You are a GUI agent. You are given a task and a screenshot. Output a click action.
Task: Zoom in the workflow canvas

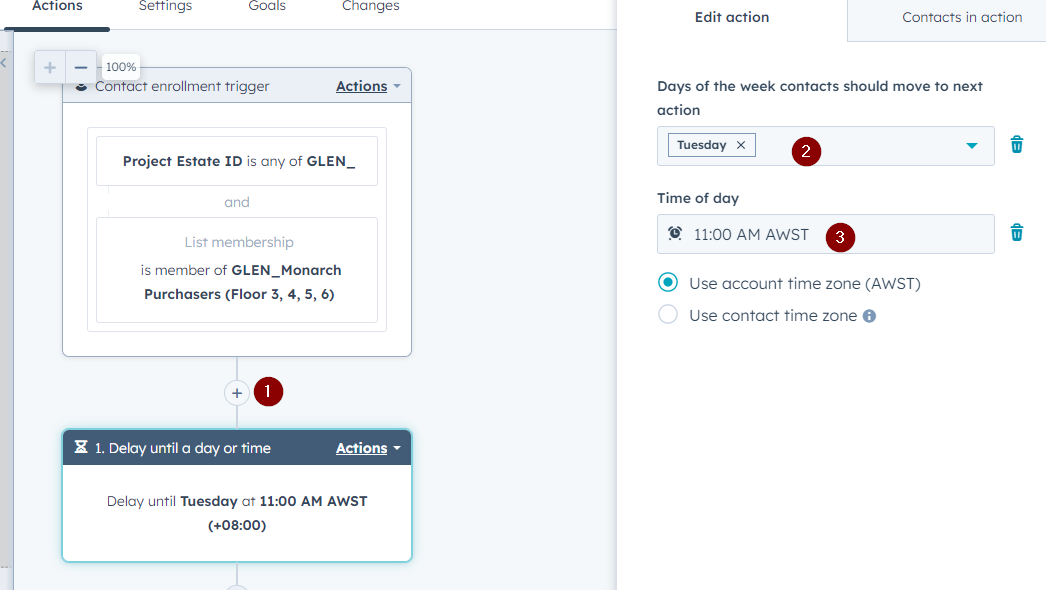click(50, 67)
